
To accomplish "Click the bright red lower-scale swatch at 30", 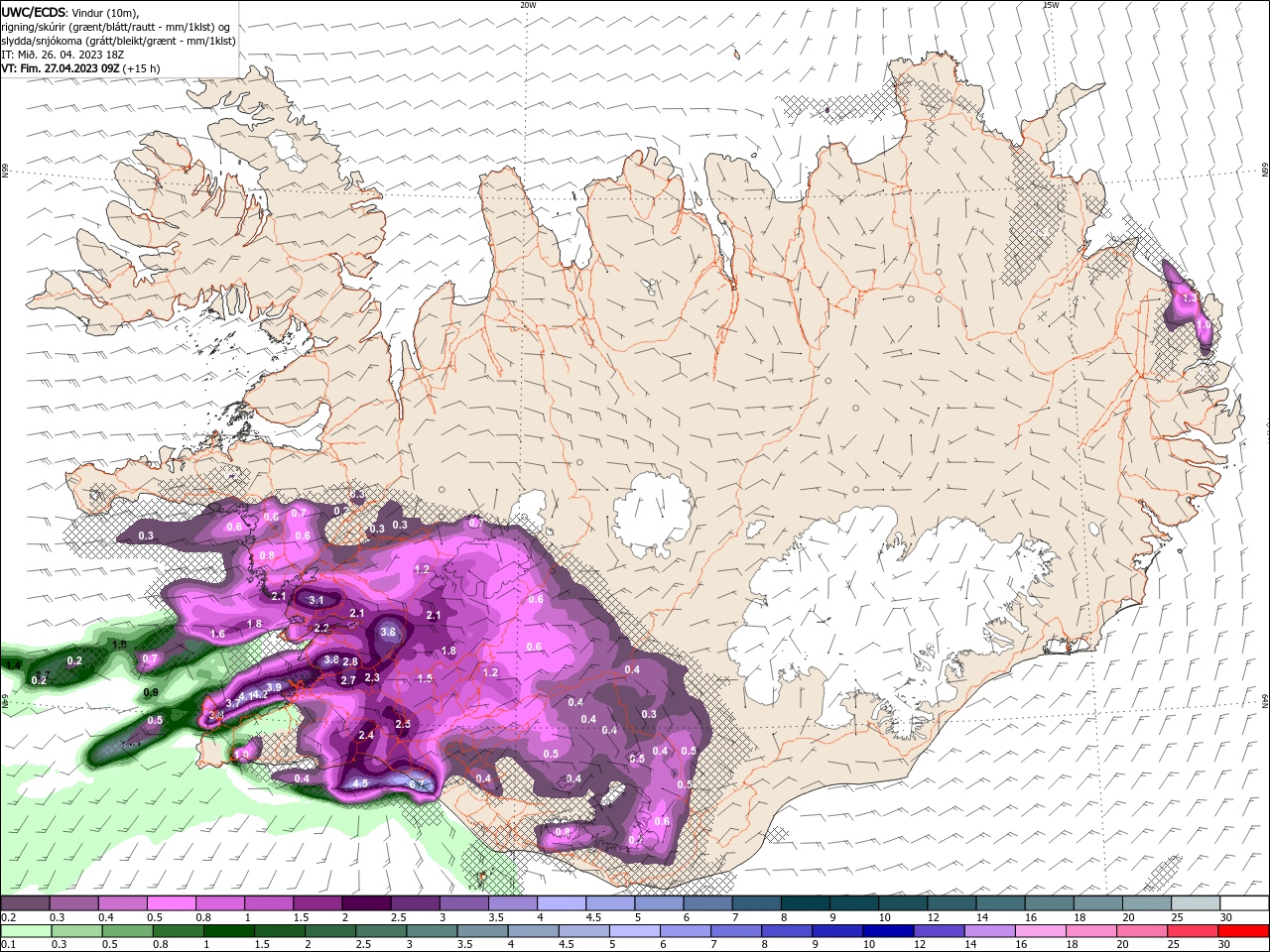I will coord(1243,931).
